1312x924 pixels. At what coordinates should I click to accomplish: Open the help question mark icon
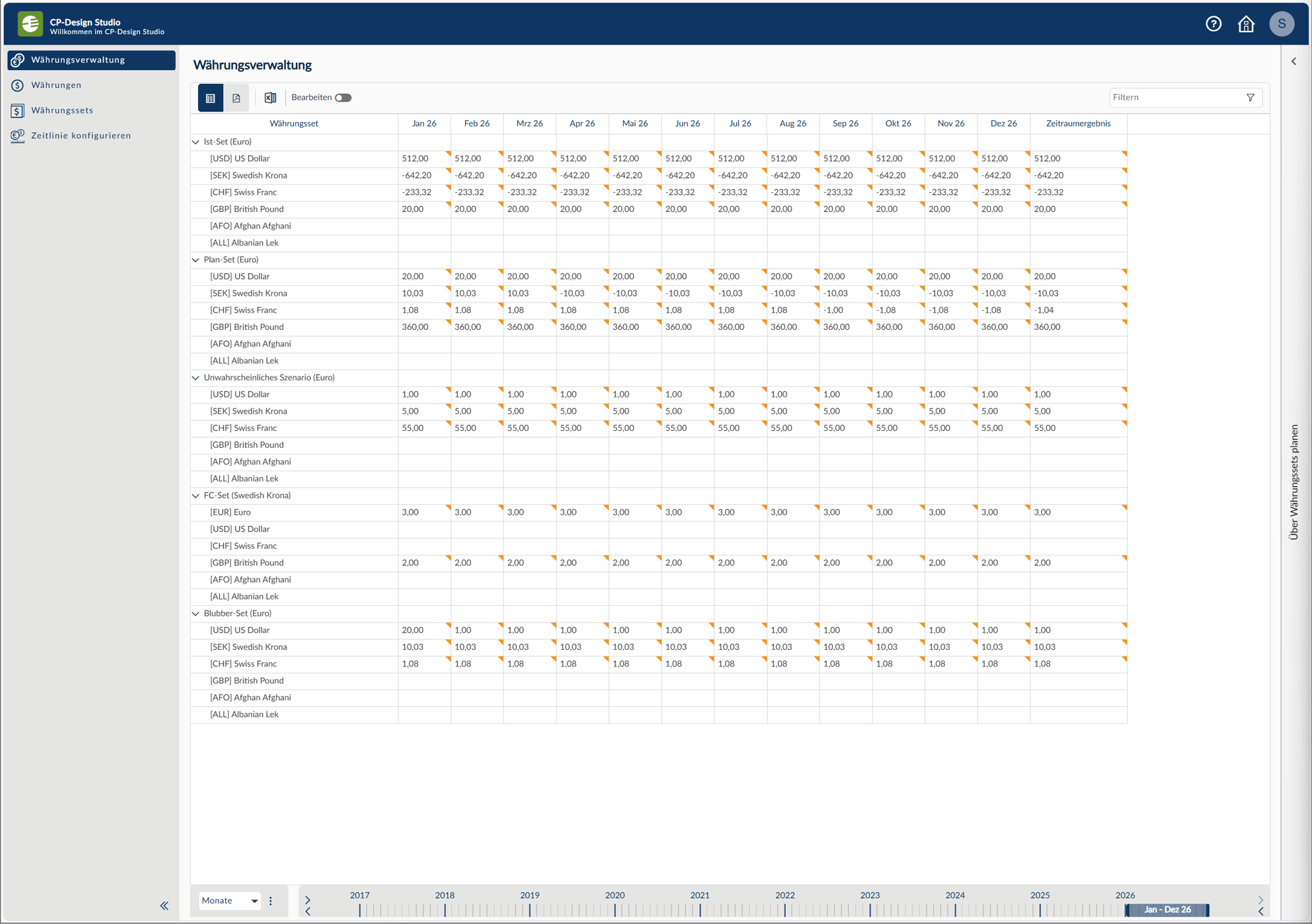(x=1213, y=24)
